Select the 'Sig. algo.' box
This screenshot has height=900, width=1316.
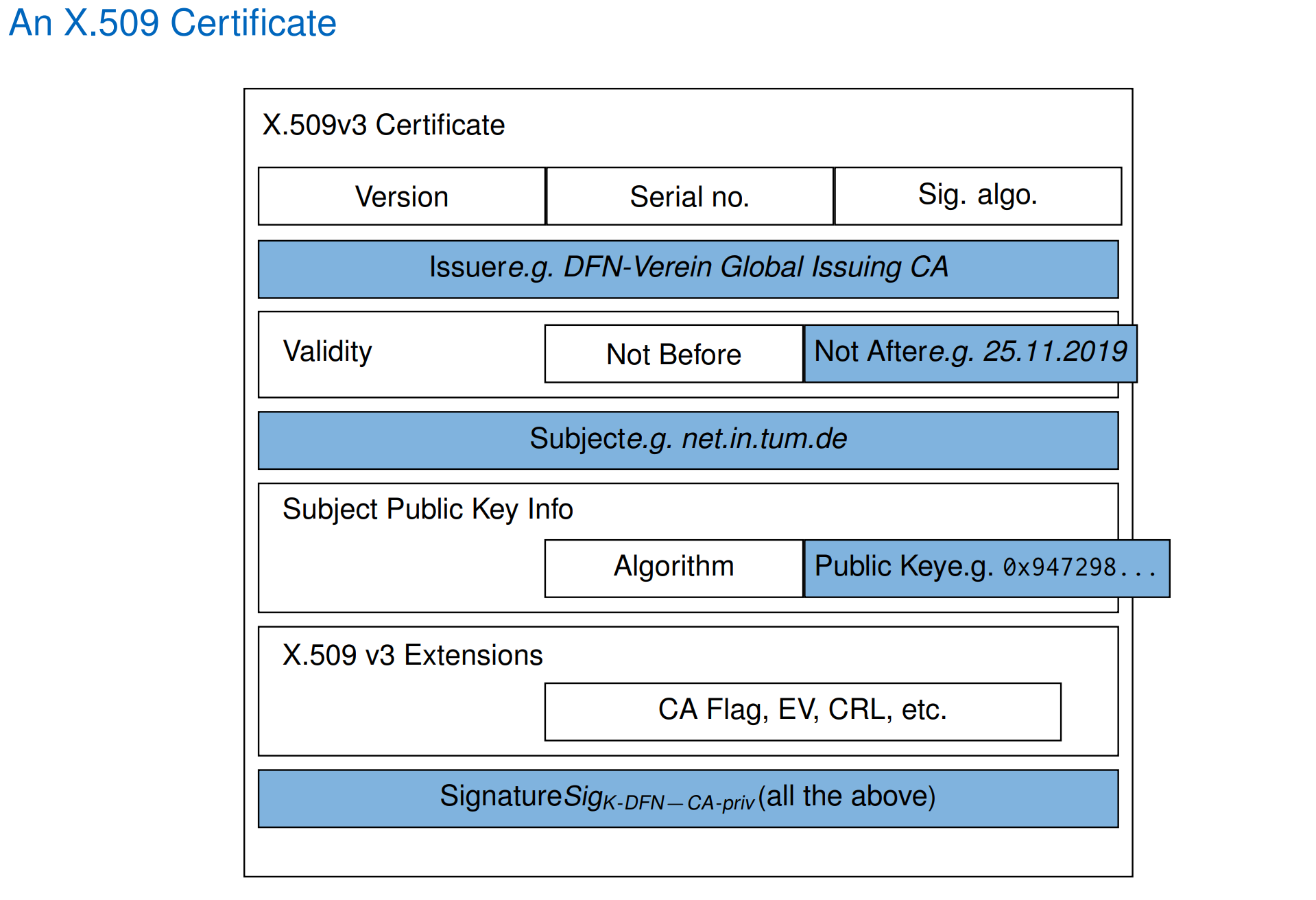pyautogui.click(x=978, y=196)
